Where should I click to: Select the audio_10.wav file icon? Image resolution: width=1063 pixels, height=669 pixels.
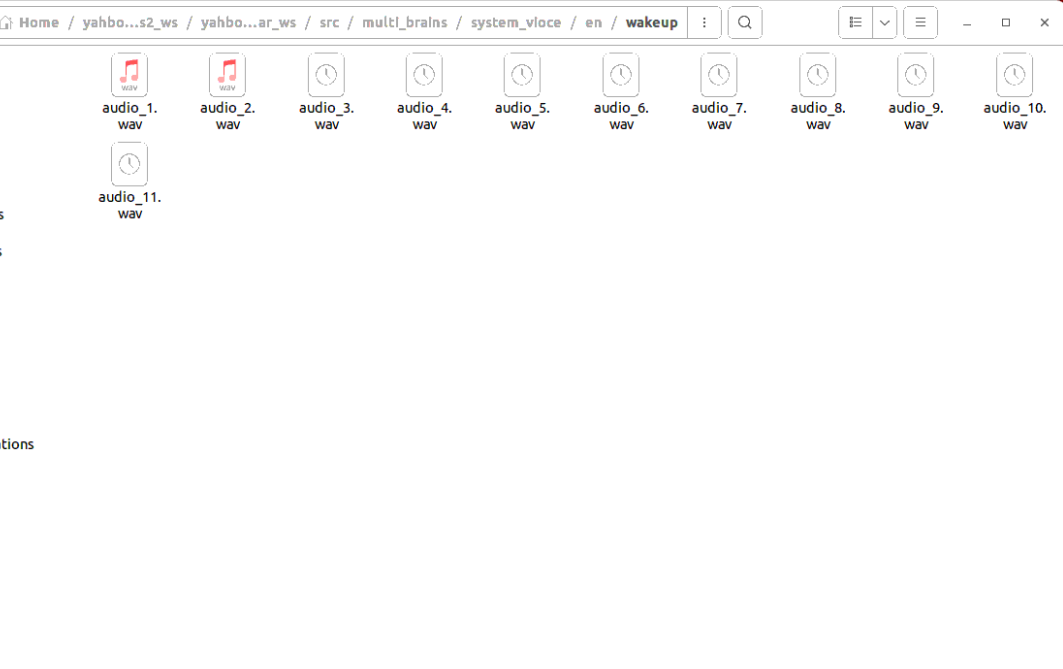tap(1014, 75)
